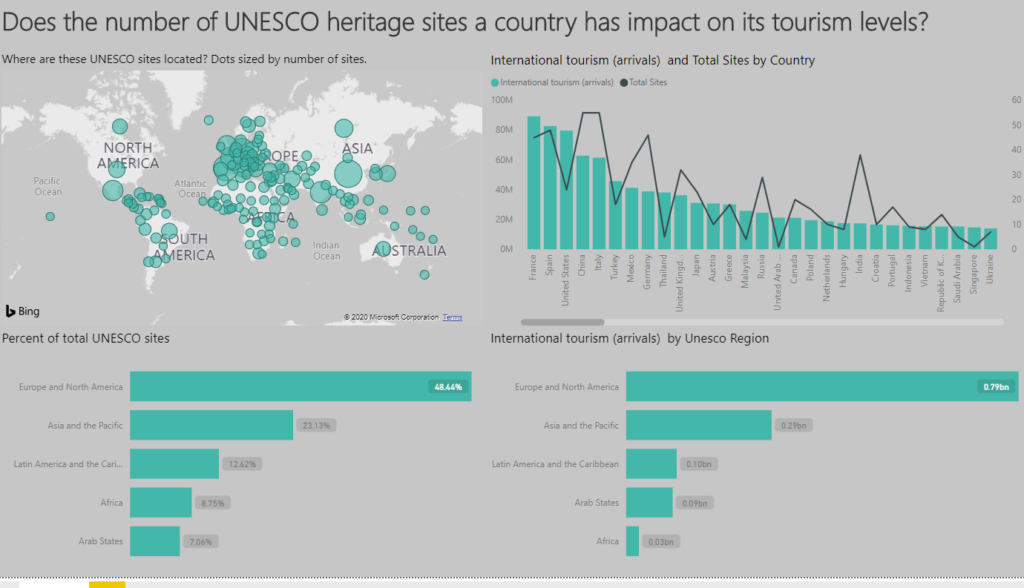Select the Italy tourism bar
1024x588 pixels.
coord(599,203)
